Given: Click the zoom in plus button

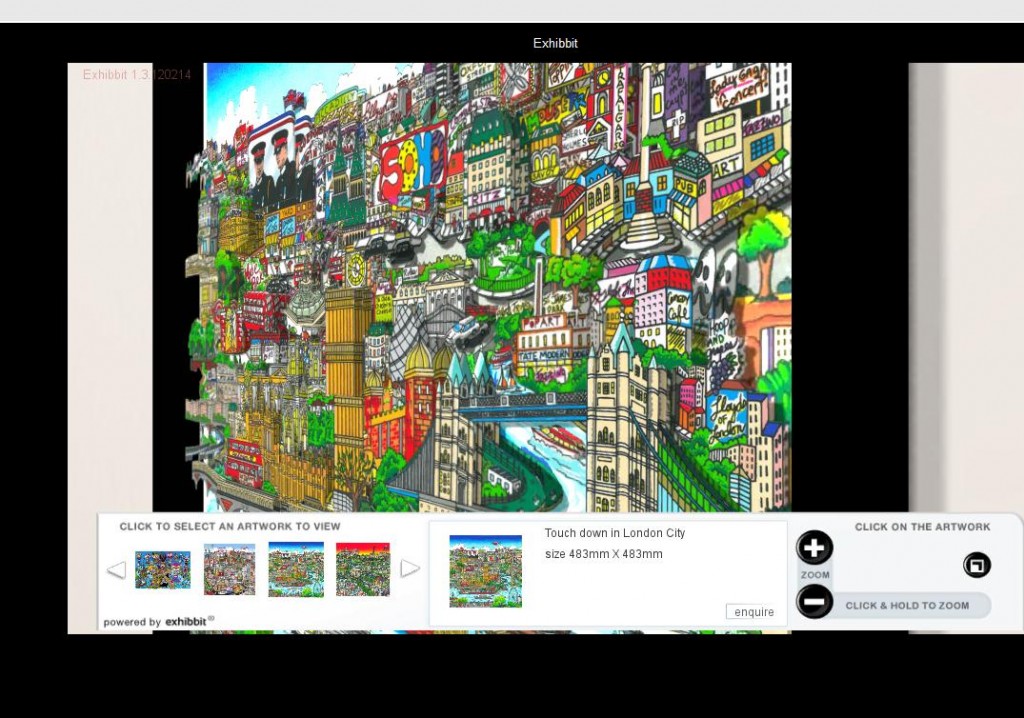Looking at the screenshot, I should [814, 547].
